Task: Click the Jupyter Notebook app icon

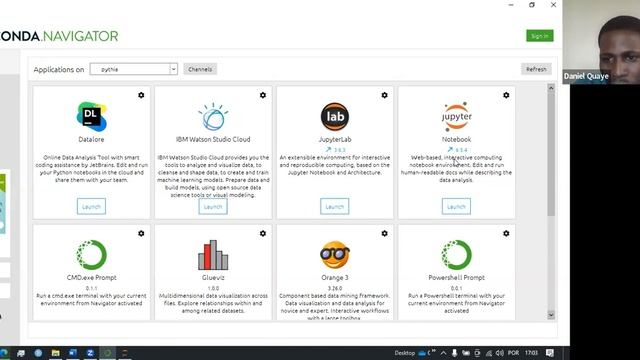Action: pos(456,117)
